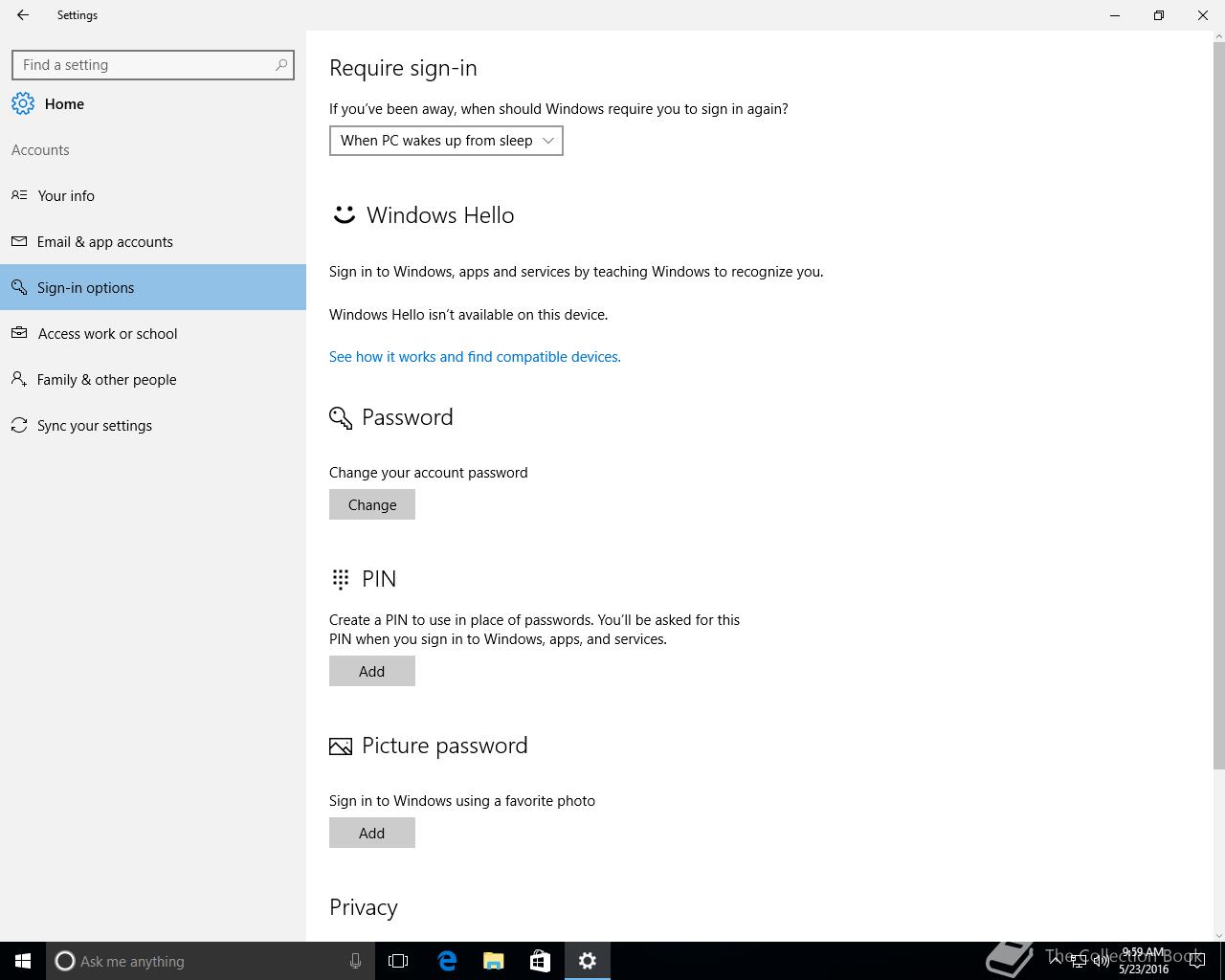Open the Windows Start menu
Image resolution: width=1225 pixels, height=980 pixels.
[23, 961]
